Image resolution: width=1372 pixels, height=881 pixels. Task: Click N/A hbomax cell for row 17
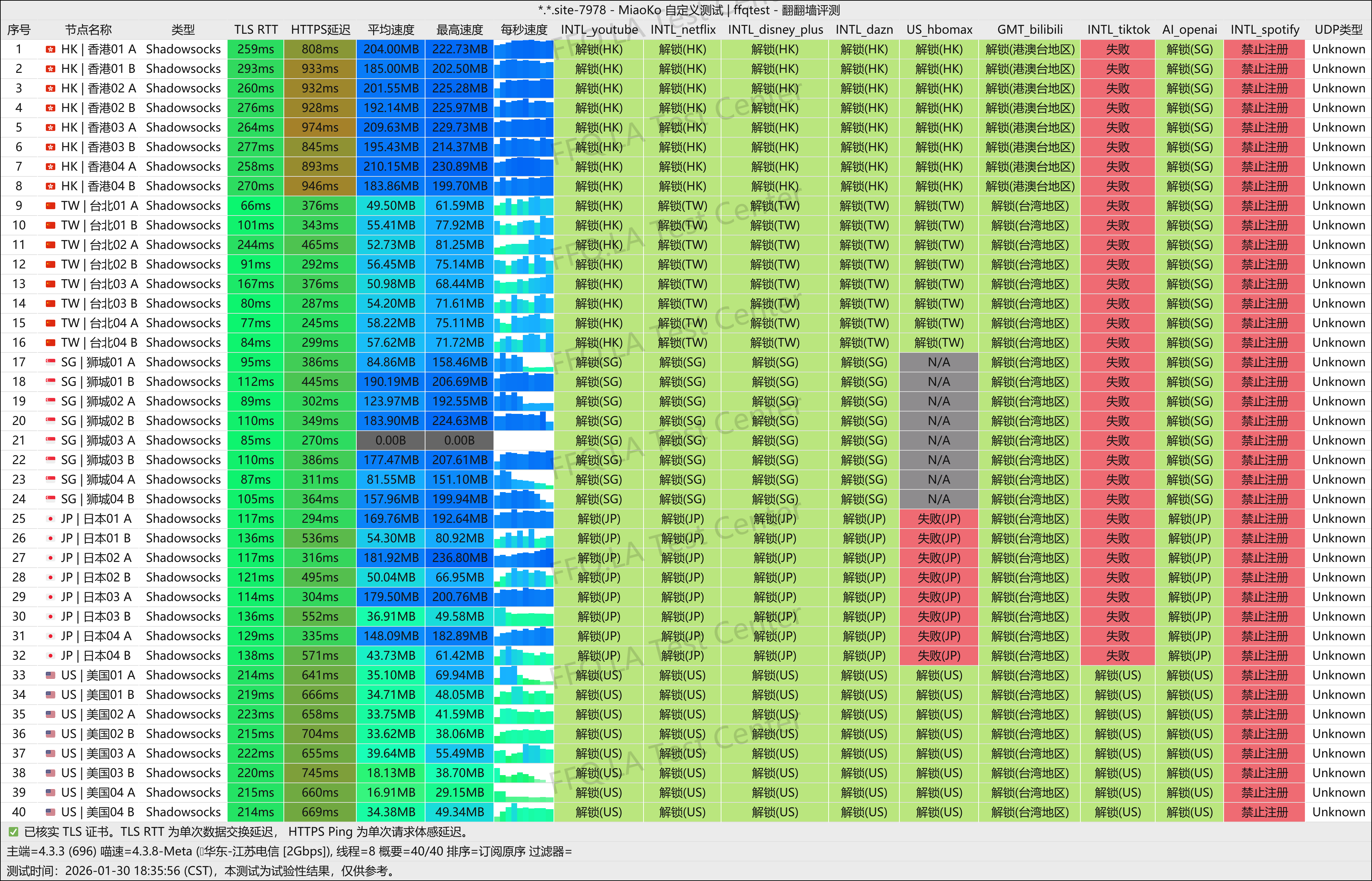pyautogui.click(x=939, y=363)
